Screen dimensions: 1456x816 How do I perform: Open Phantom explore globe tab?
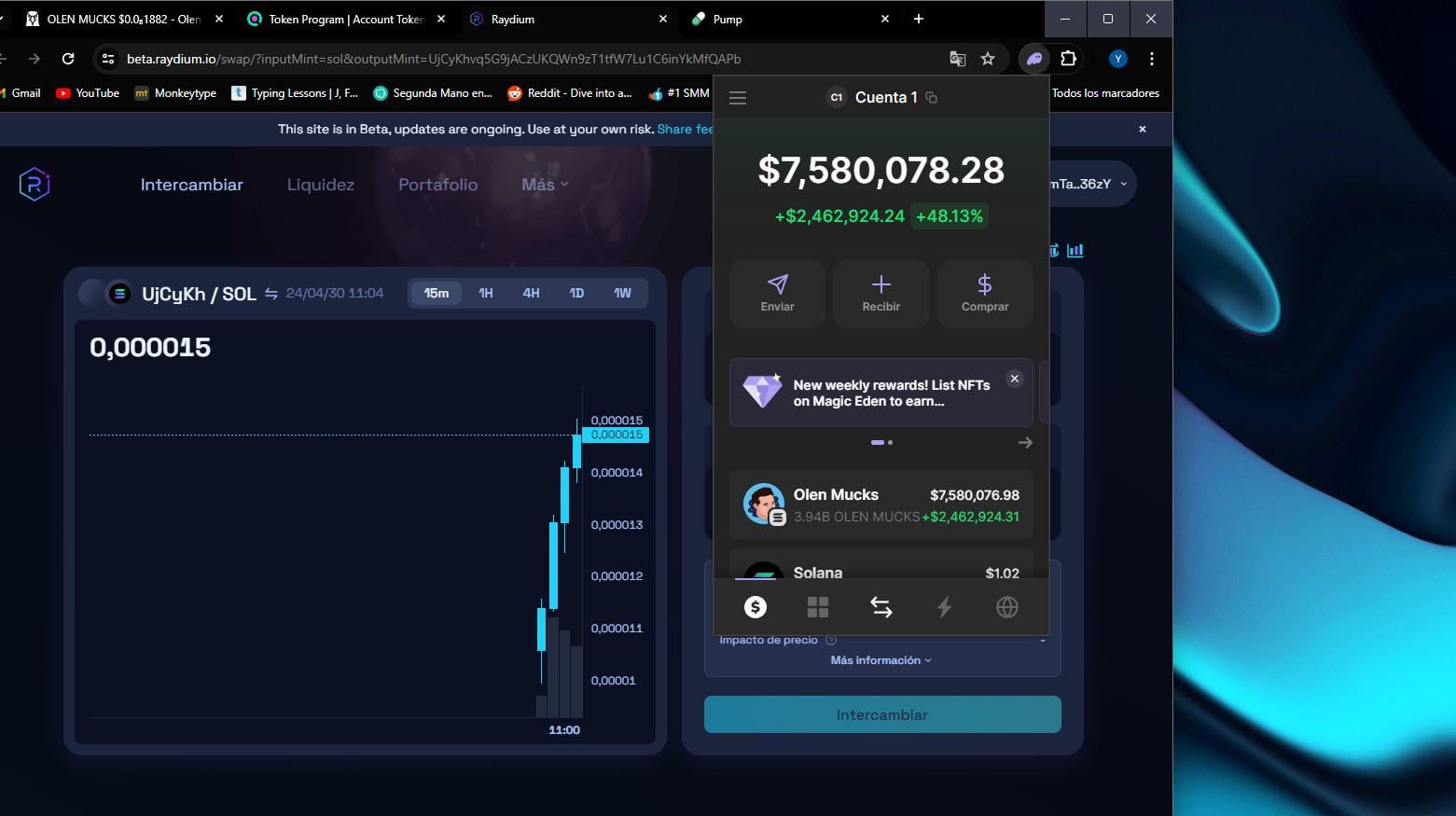(x=1007, y=607)
